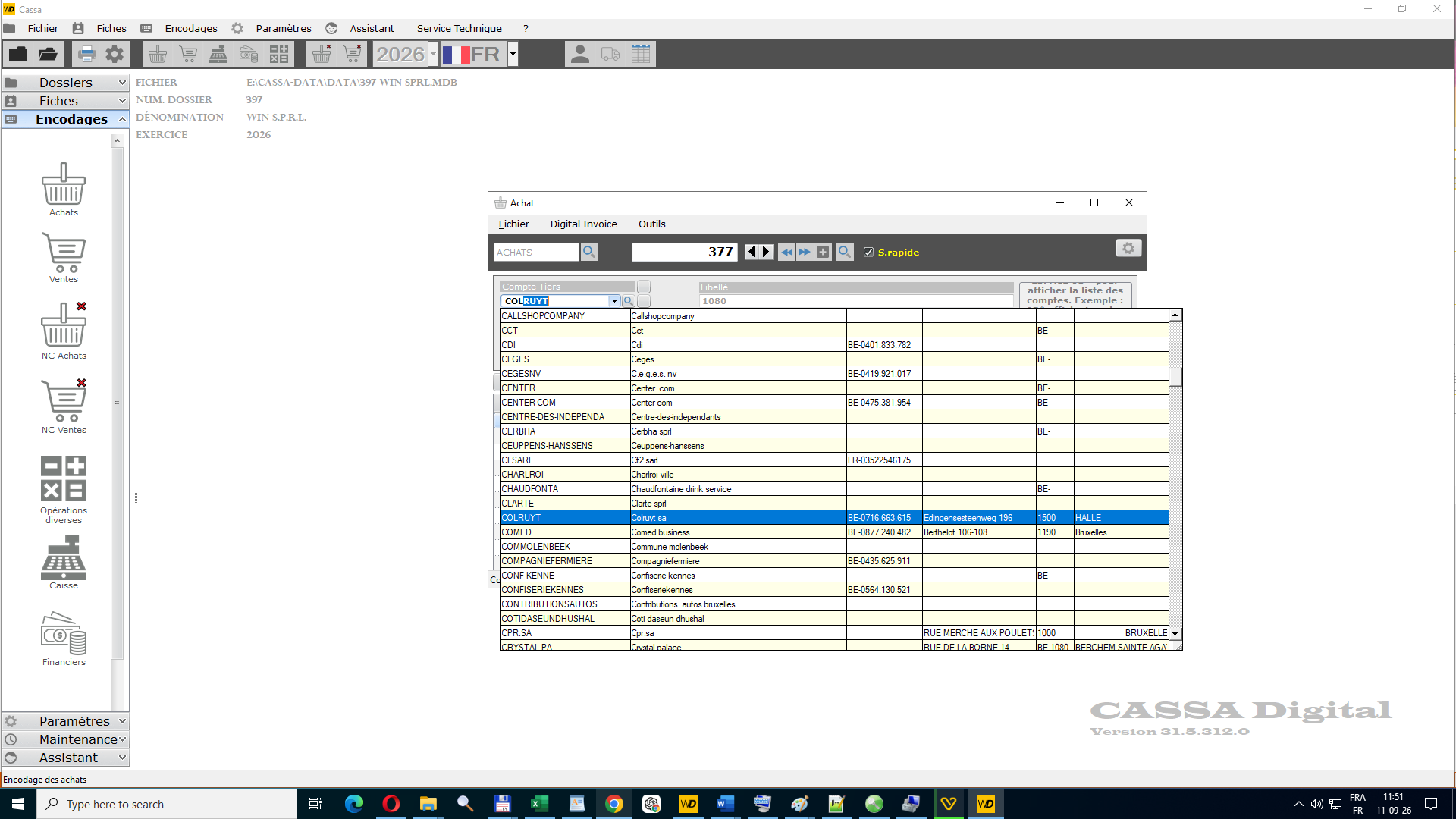Click the person icon in main toolbar
This screenshot has width=1456, height=819.
(x=580, y=54)
